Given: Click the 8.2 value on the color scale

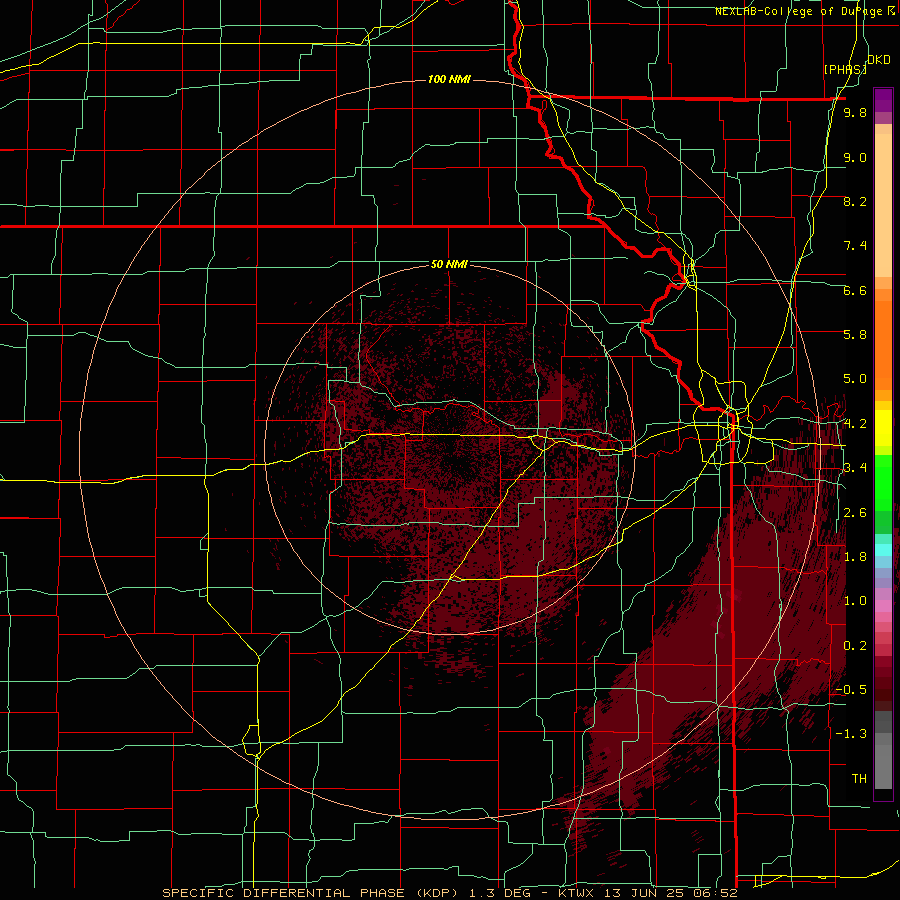Looking at the screenshot, I should pos(855,201).
